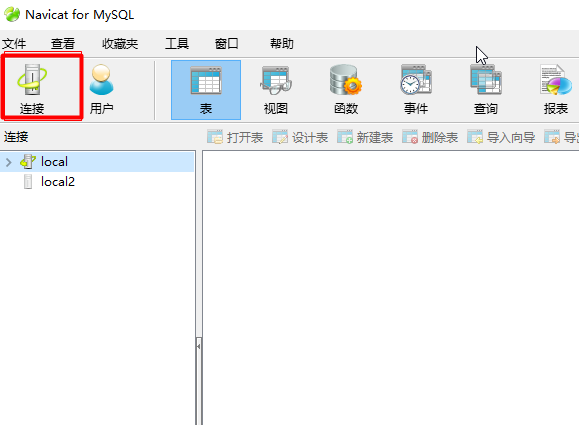Open the 函数 functions icon
The height and width of the screenshot is (425, 579).
coord(346,90)
